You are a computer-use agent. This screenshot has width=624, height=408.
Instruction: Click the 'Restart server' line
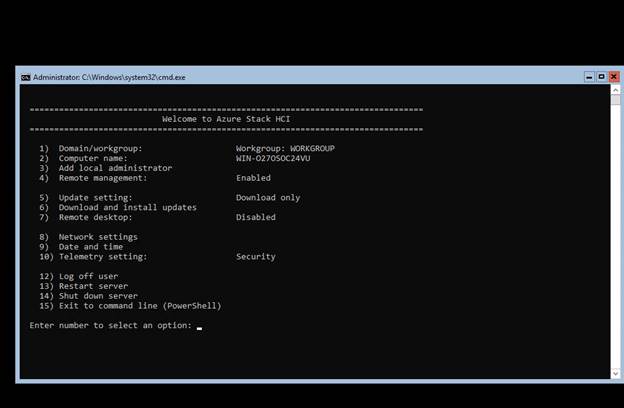[x=84, y=286]
